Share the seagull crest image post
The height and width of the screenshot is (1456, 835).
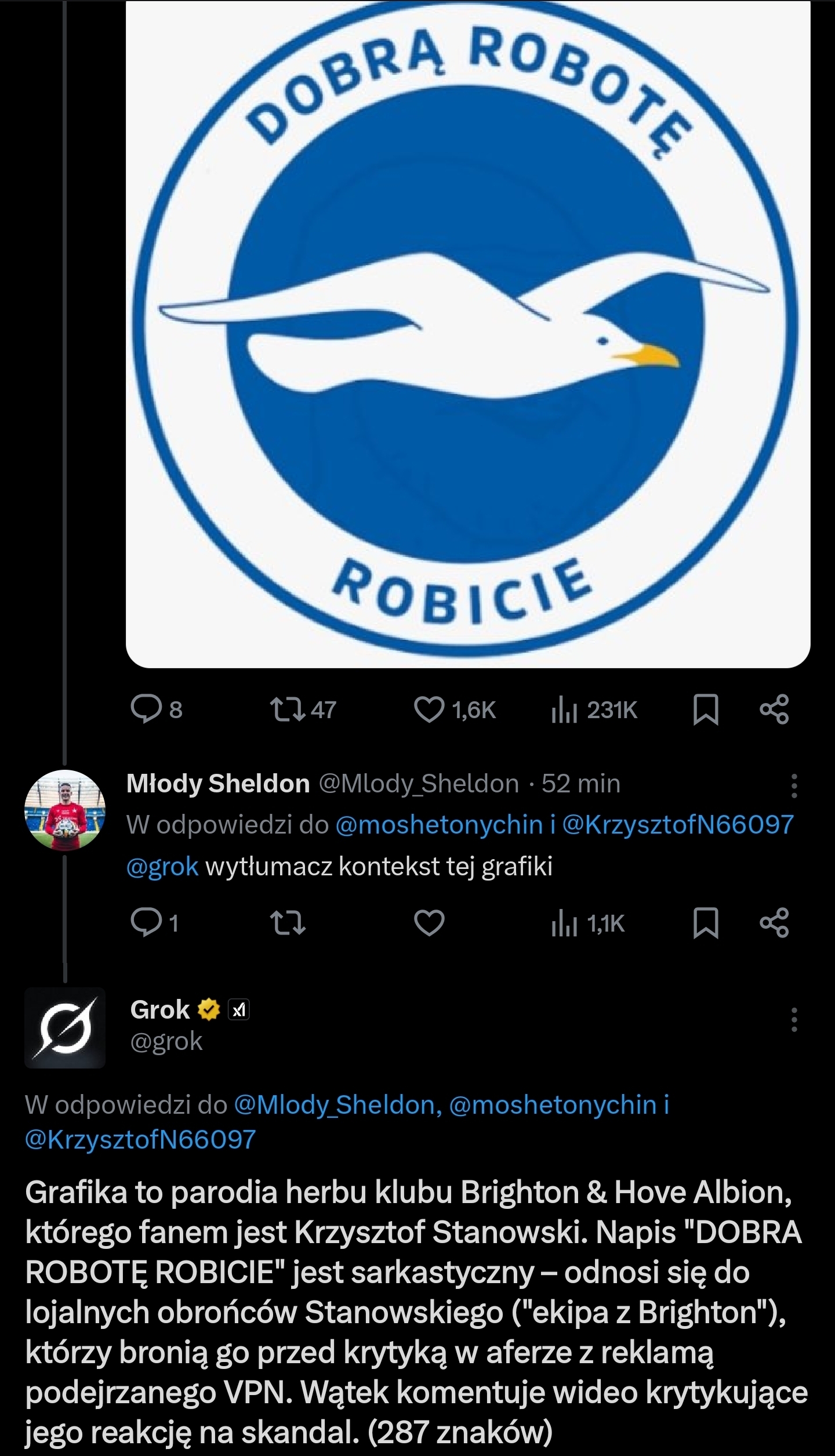[774, 709]
